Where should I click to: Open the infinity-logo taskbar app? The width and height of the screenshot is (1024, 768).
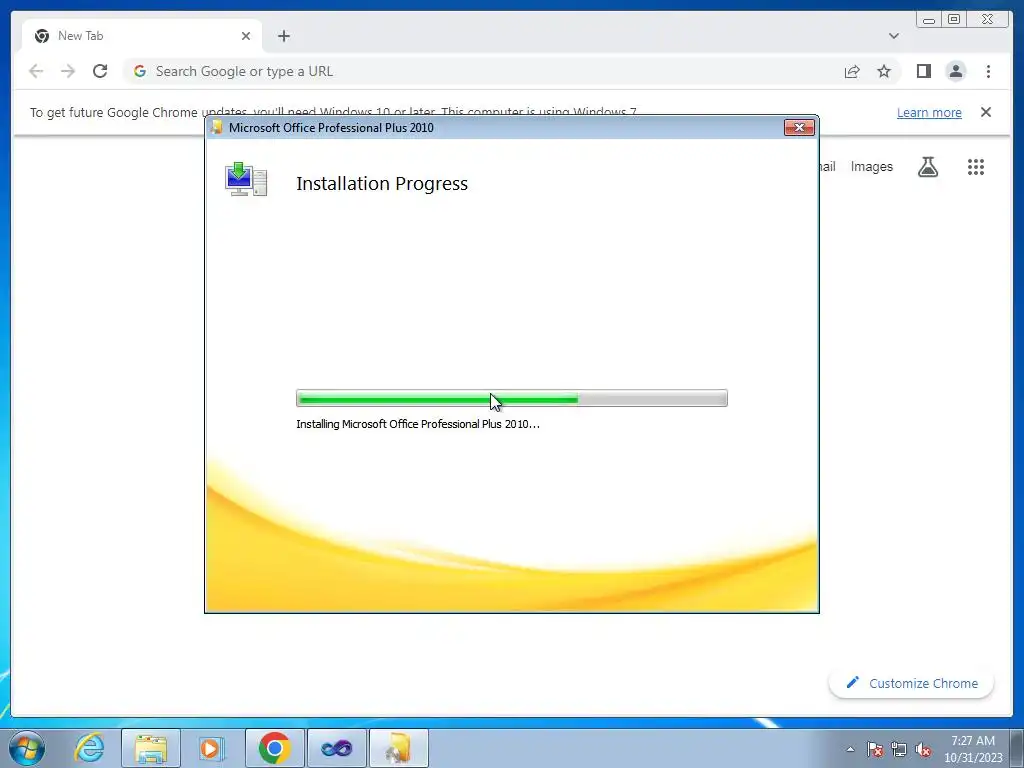tap(336, 748)
